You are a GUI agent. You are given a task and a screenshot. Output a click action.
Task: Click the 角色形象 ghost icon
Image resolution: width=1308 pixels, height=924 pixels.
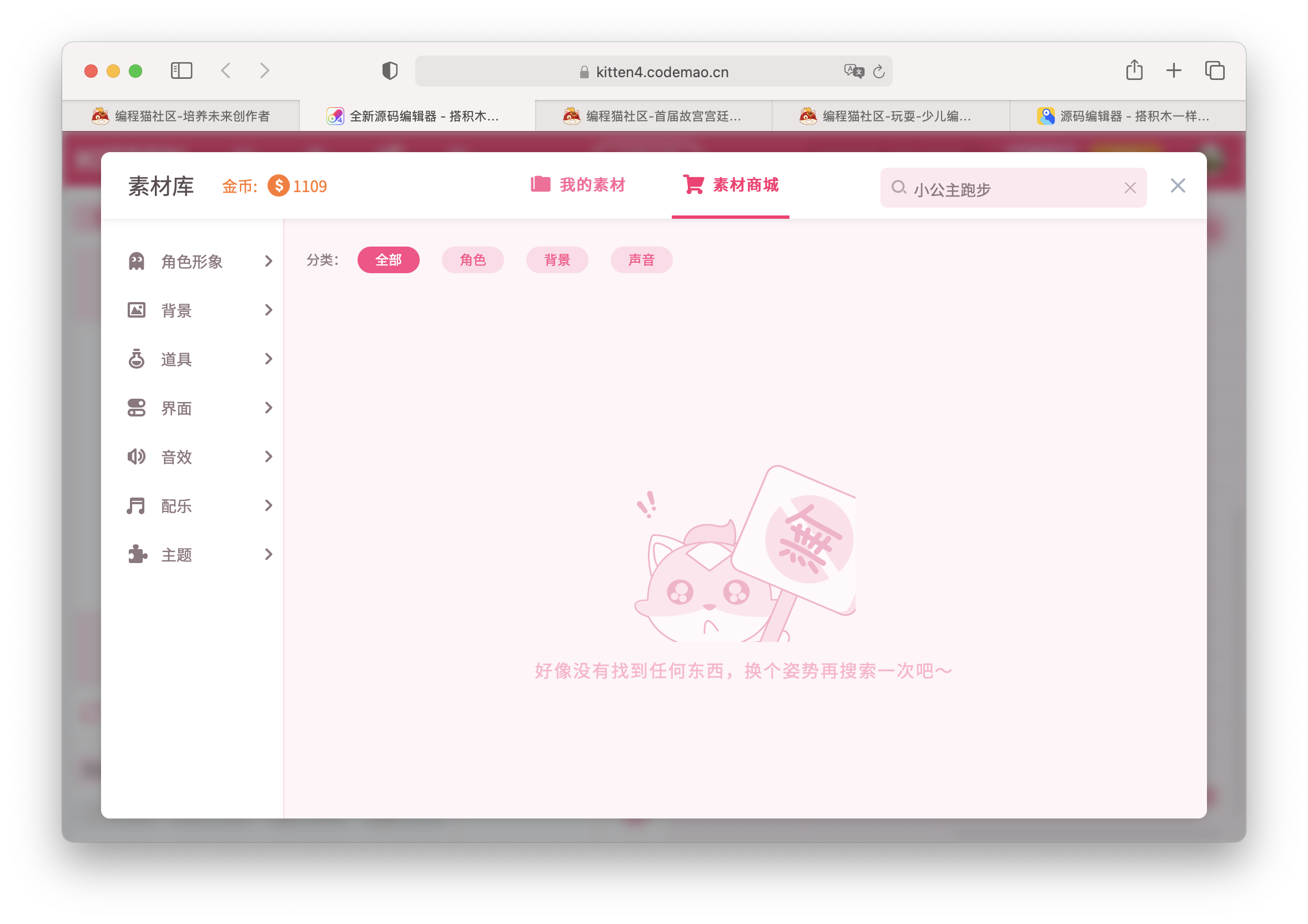pos(137,262)
